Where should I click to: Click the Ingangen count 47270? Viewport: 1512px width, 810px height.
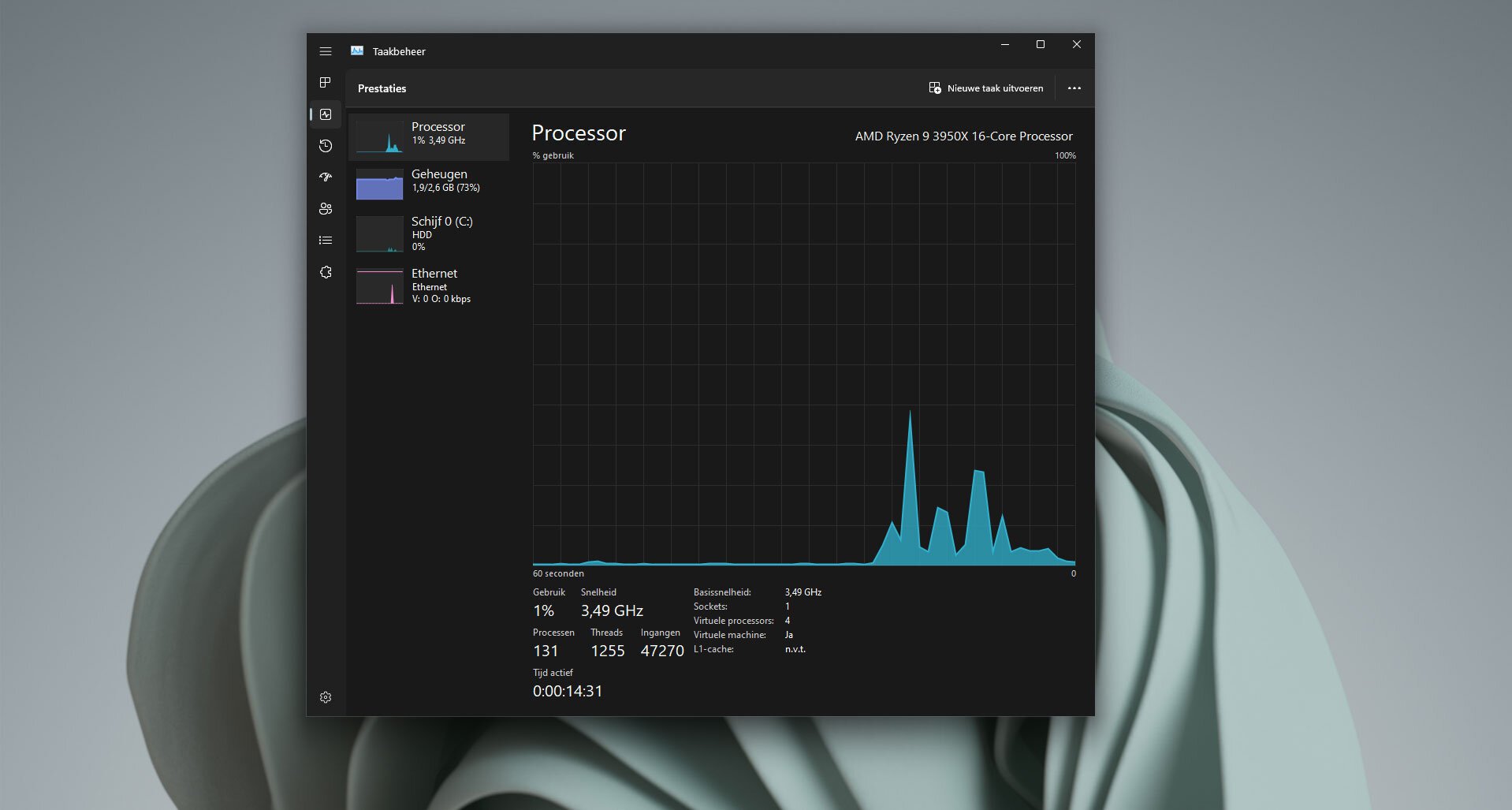coord(662,651)
